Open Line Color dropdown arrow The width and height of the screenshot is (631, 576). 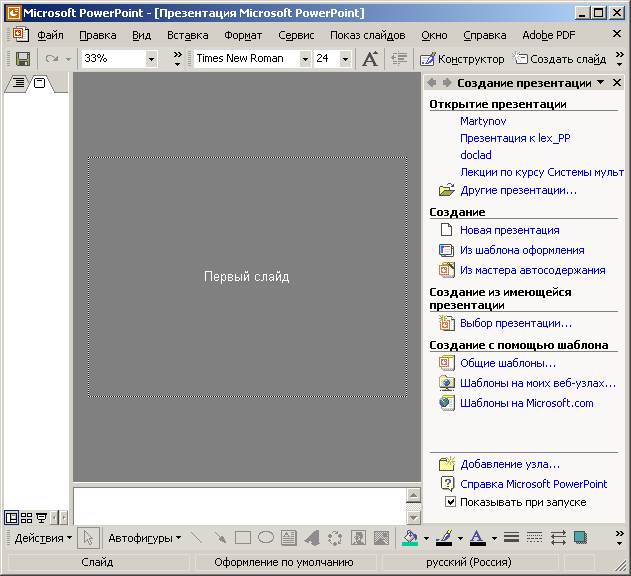click(x=460, y=538)
